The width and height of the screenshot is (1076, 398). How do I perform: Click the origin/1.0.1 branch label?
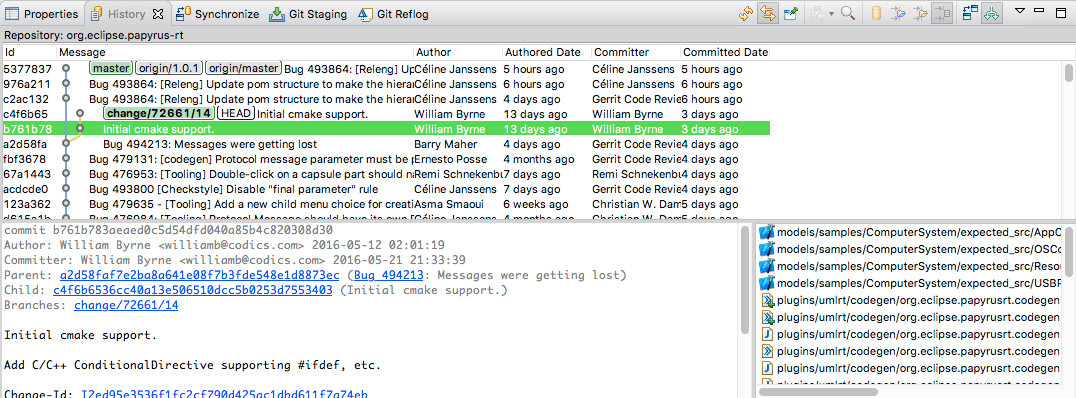(169, 69)
